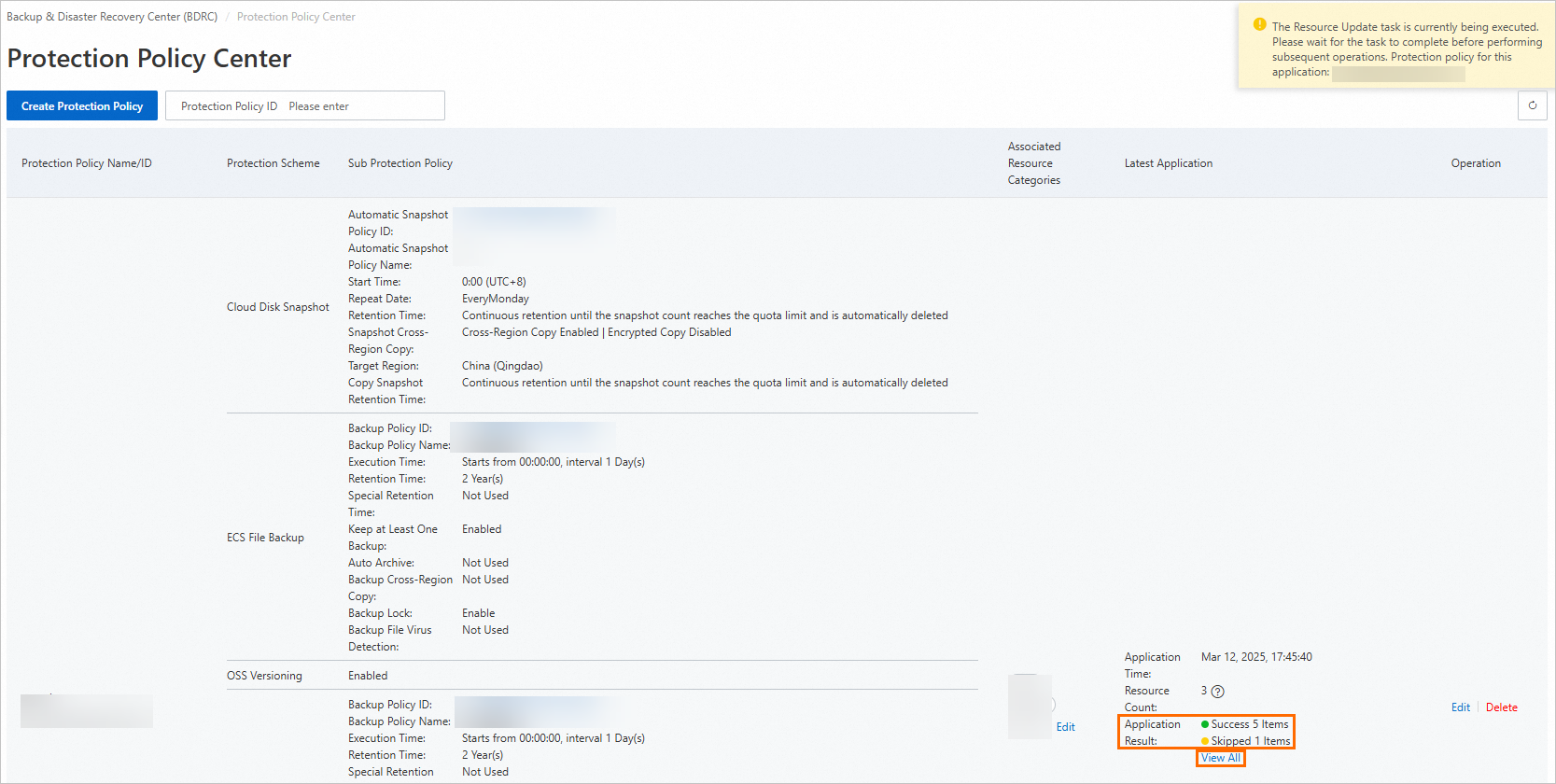This screenshot has width=1556, height=784.
Task: Click the 0:00 (UTC+8) start time
Action: coord(494,282)
